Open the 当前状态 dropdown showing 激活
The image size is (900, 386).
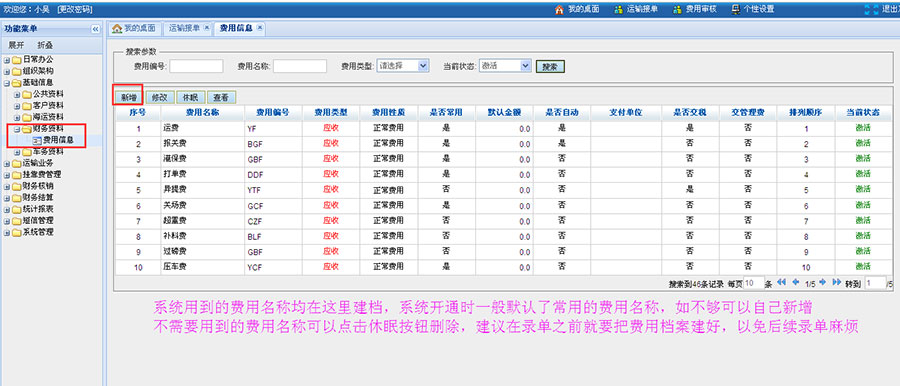tap(505, 65)
